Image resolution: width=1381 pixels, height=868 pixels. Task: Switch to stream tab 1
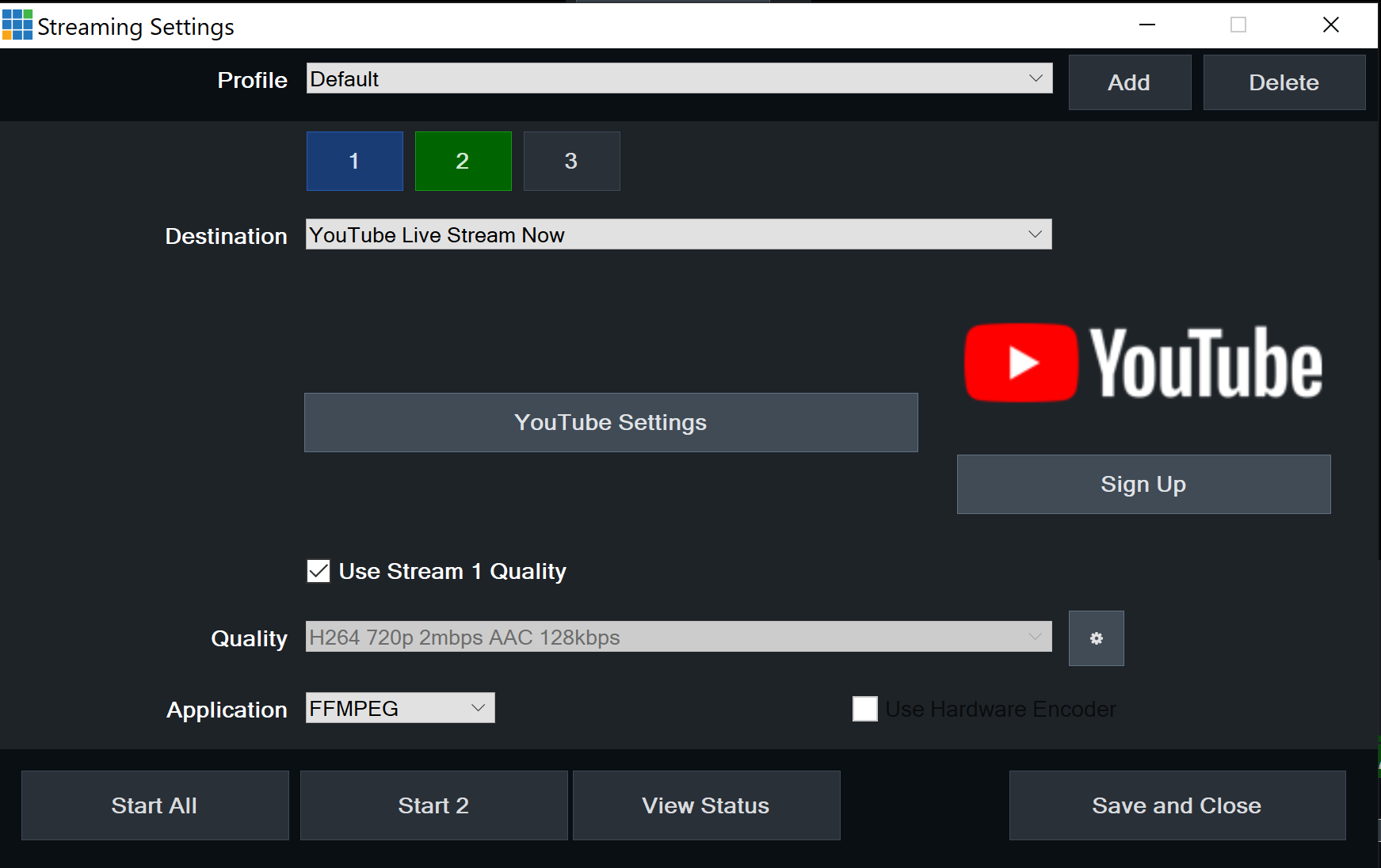(x=354, y=161)
